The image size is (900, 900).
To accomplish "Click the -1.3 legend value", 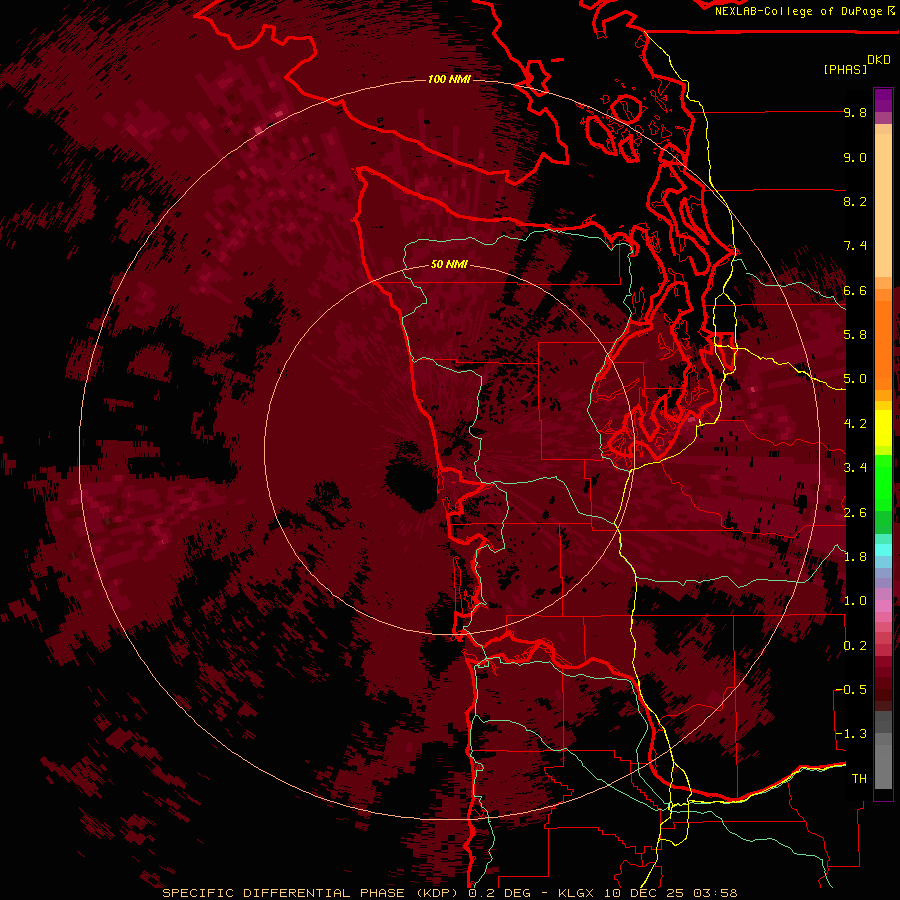I will point(852,734).
